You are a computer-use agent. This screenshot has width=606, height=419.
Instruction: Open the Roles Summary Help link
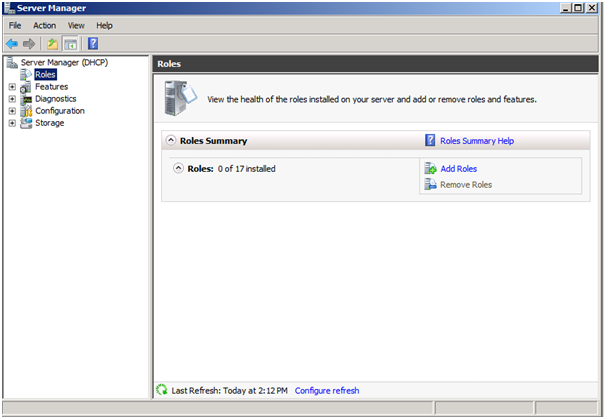coord(477,141)
